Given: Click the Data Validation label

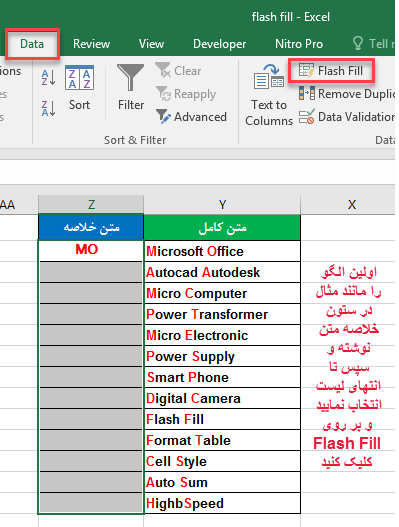Looking at the screenshot, I should click(x=356, y=117).
